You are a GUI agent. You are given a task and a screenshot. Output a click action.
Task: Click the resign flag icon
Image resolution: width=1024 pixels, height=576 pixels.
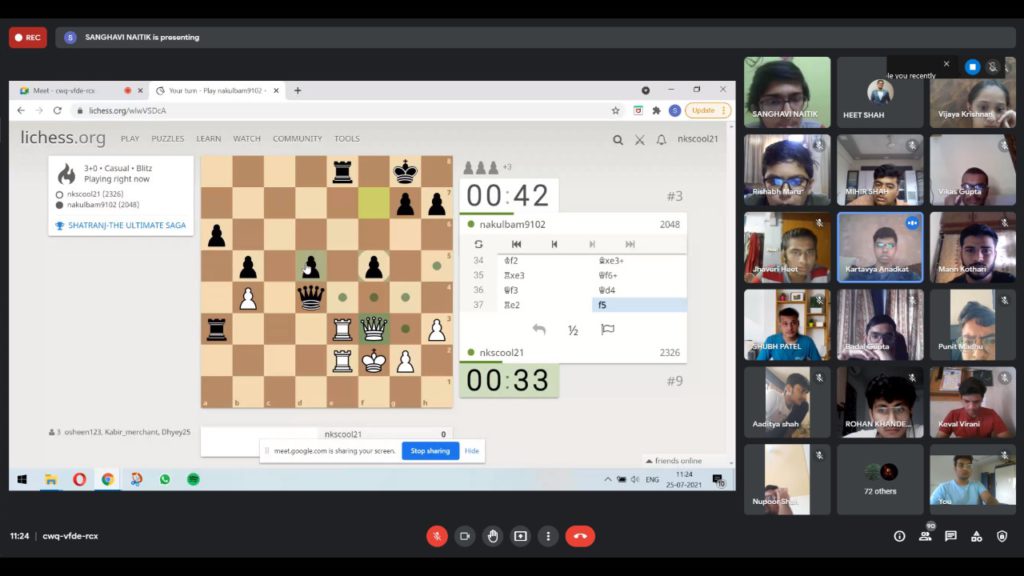(607, 329)
